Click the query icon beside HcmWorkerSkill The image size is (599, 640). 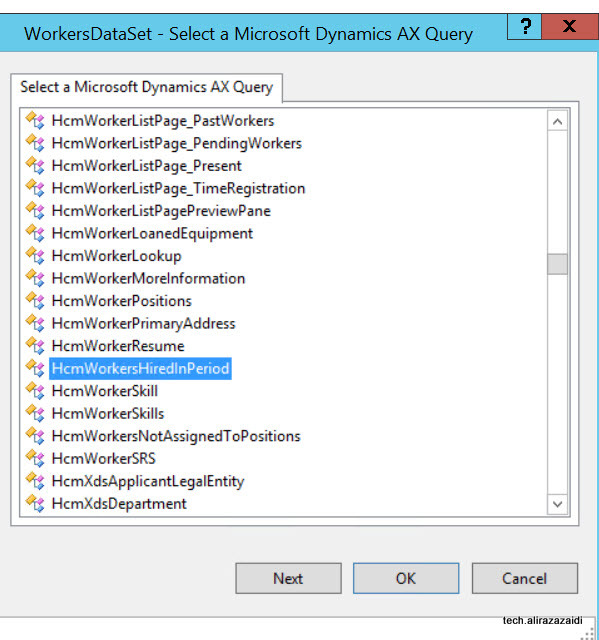coord(35,391)
